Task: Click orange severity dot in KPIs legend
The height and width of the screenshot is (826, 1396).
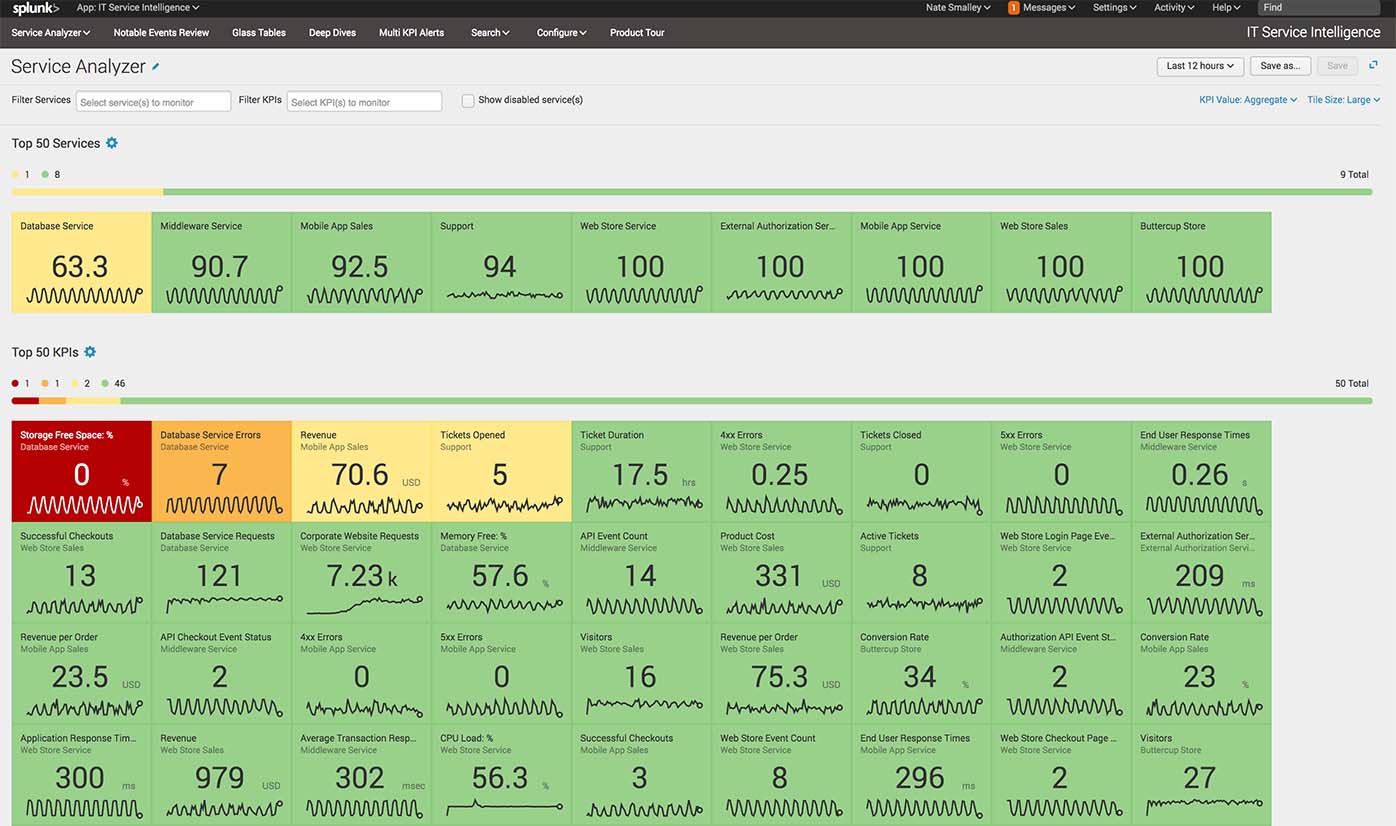Action: coord(45,383)
